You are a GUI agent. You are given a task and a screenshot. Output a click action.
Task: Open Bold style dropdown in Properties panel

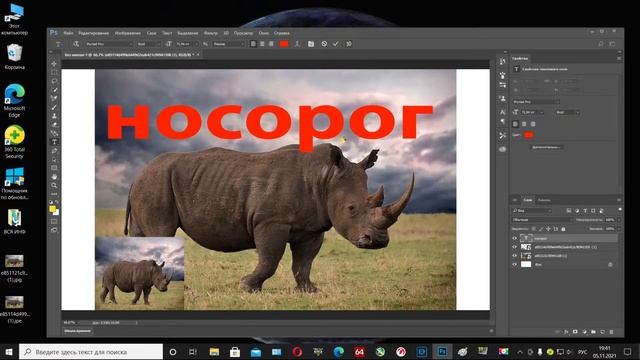pos(567,112)
